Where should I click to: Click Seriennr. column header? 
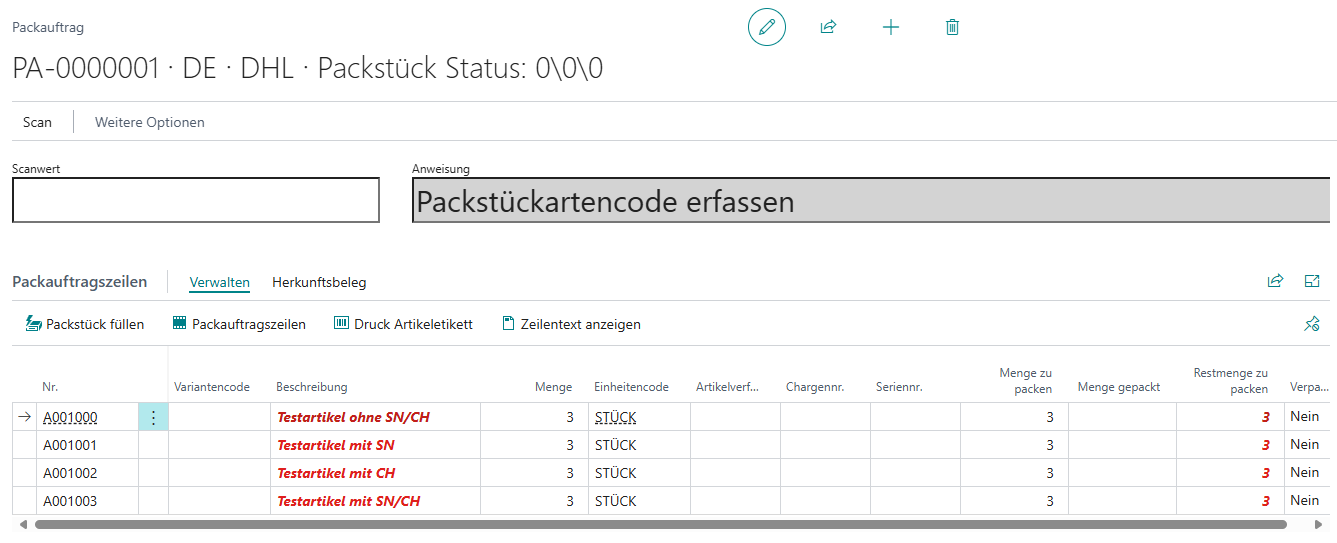point(899,387)
